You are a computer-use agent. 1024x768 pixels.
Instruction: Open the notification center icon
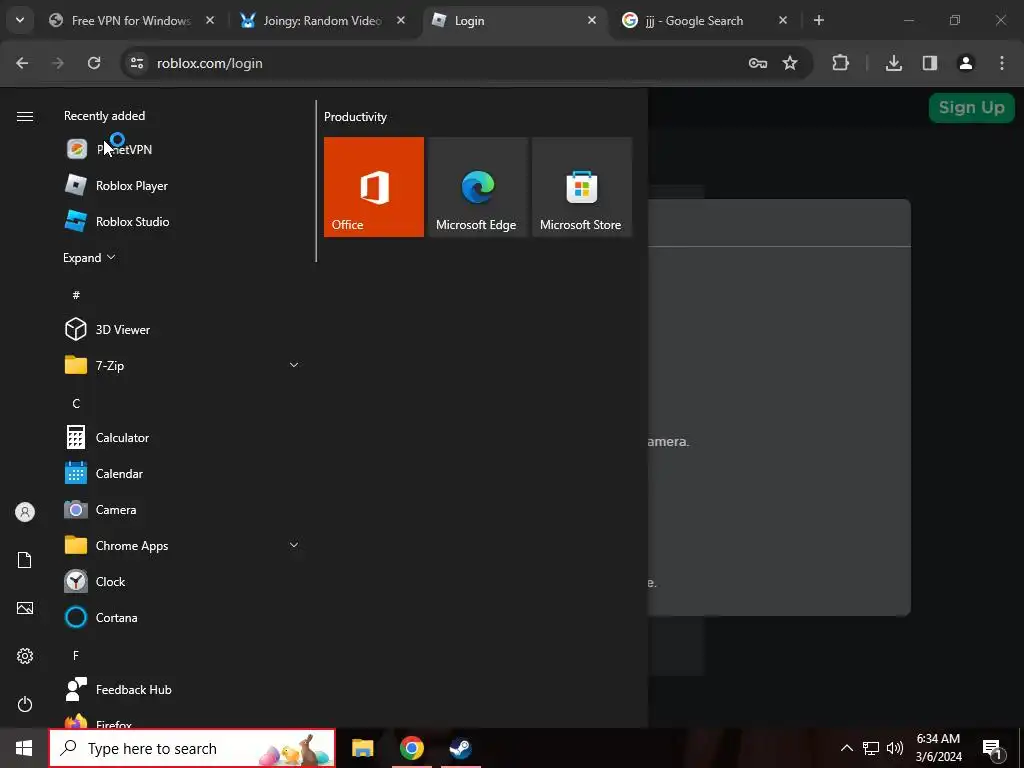[x=992, y=750]
